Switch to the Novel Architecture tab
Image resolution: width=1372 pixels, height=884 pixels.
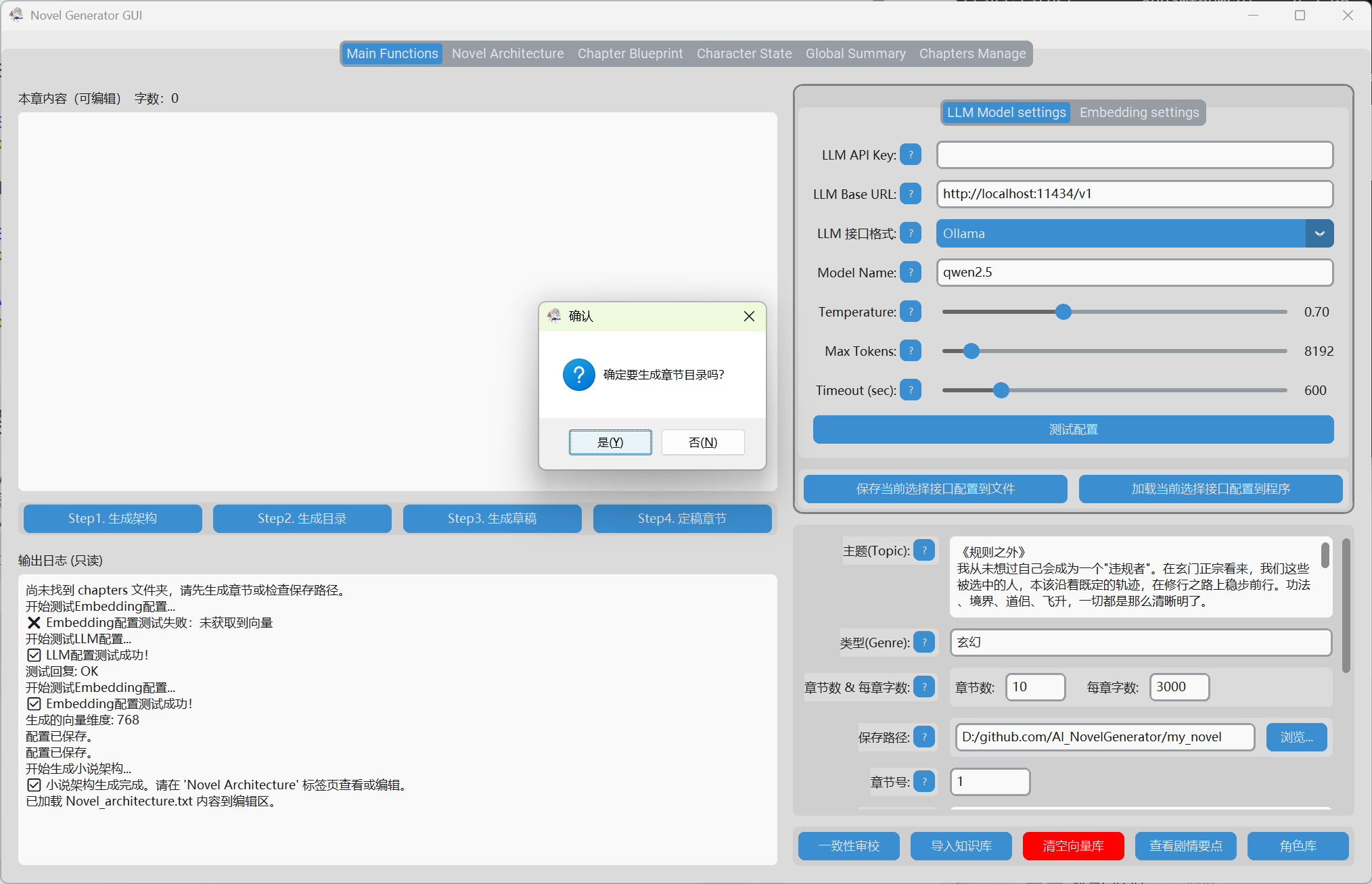(507, 53)
